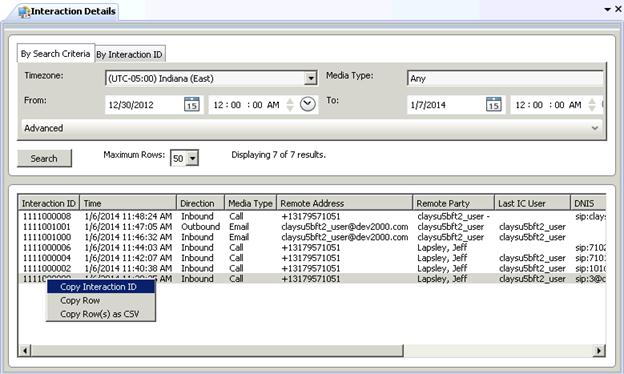Increment the From time spinner
This screenshot has height=374, width=624.
point(290,101)
